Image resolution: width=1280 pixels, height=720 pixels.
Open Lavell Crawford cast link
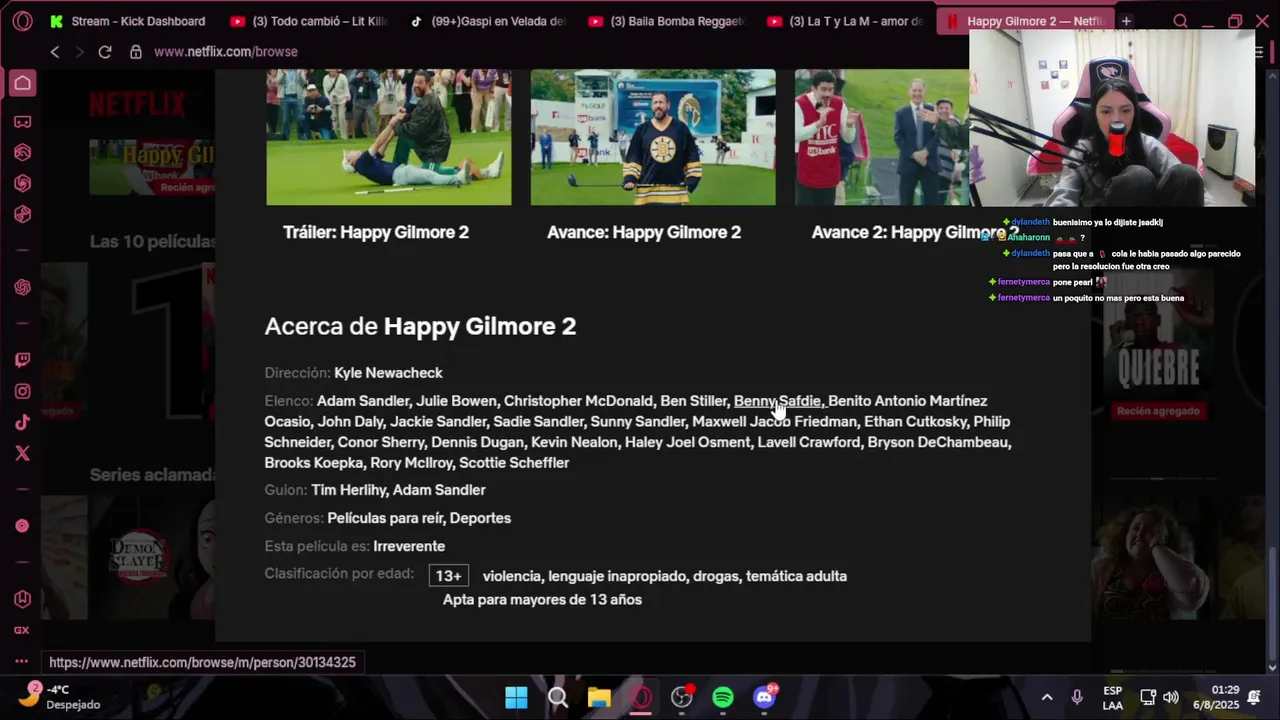(808, 442)
